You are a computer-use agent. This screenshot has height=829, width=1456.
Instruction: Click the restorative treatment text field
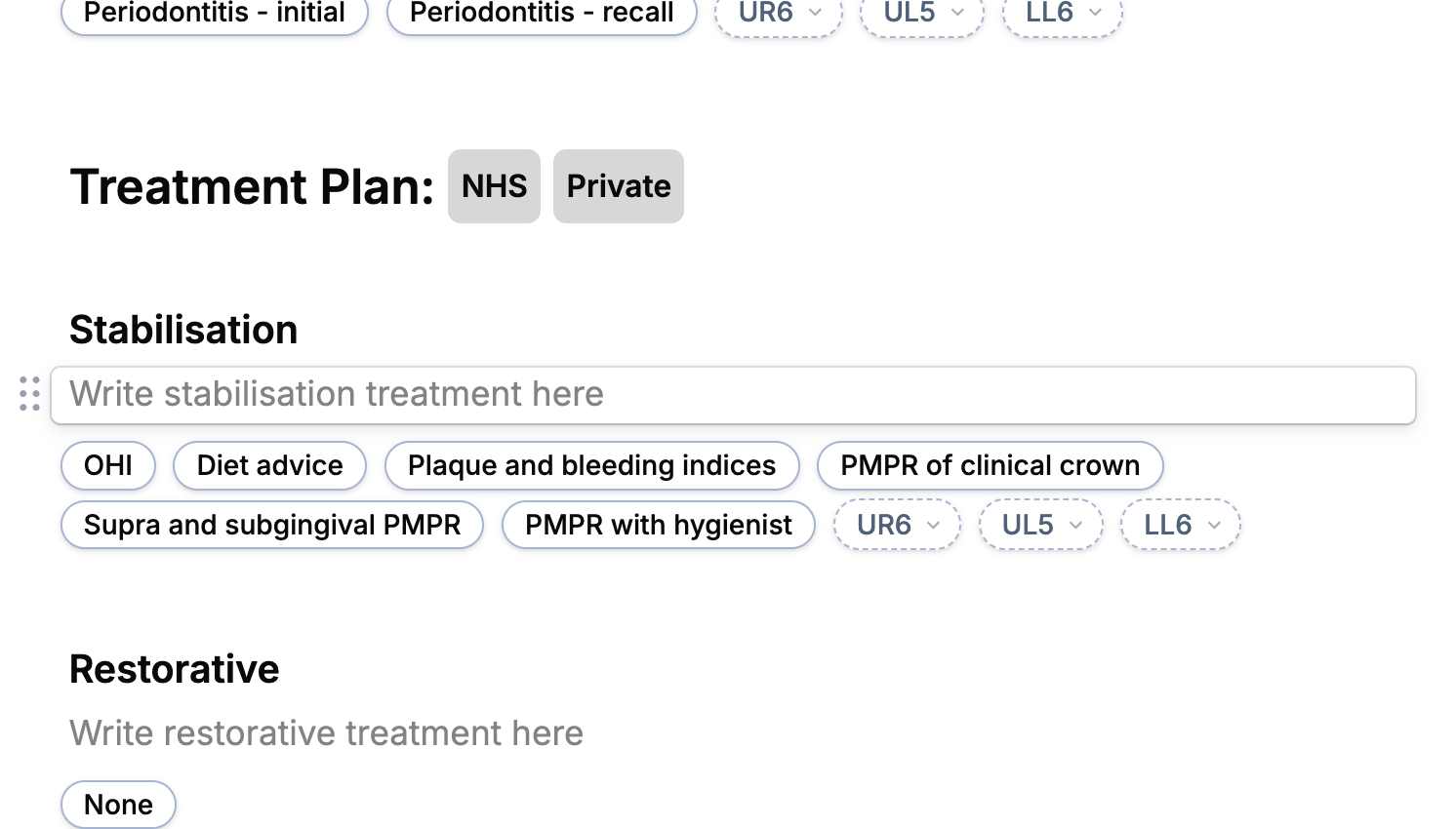[x=326, y=733]
